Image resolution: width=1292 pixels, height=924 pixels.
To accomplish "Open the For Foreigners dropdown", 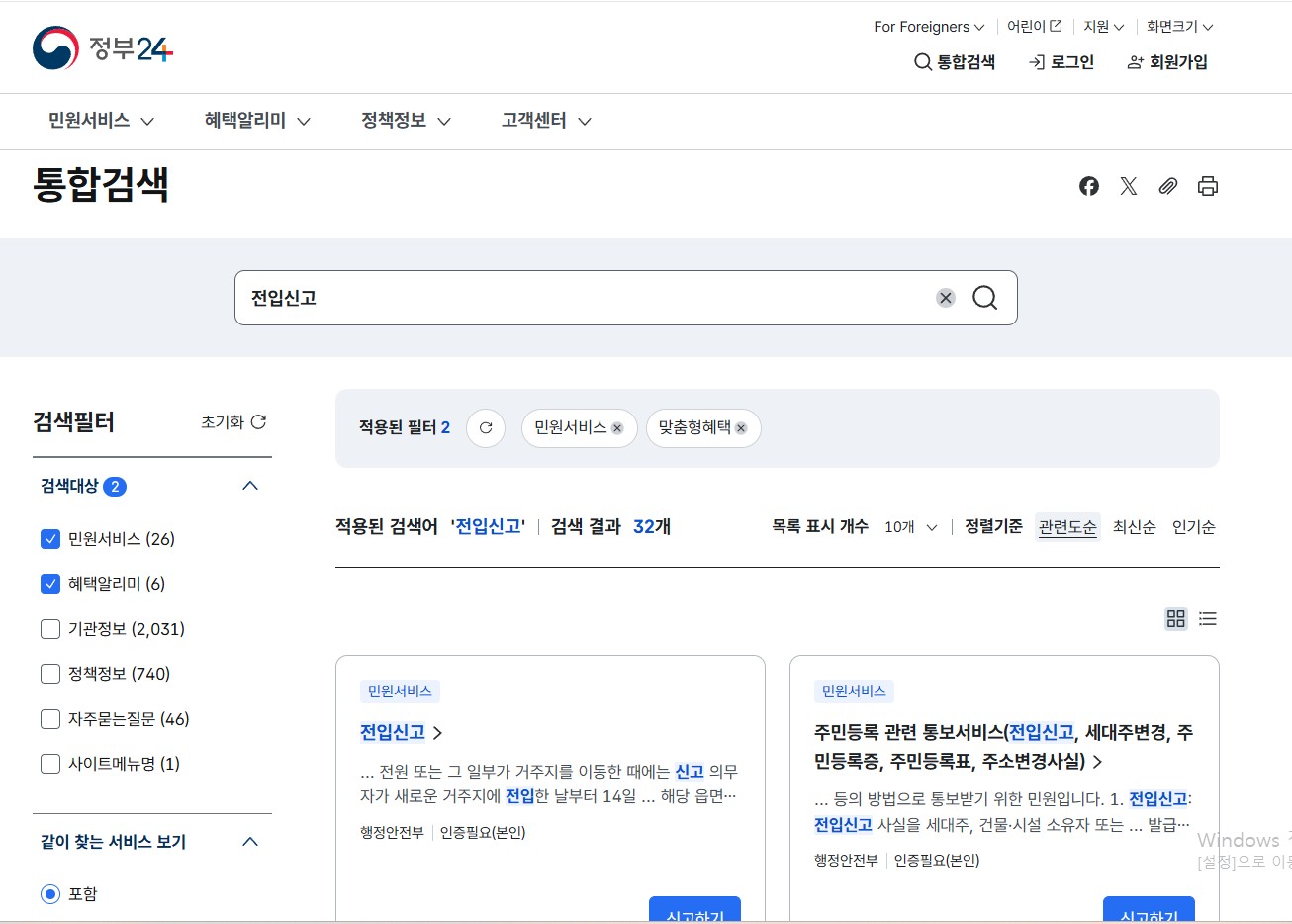I will click(x=926, y=27).
